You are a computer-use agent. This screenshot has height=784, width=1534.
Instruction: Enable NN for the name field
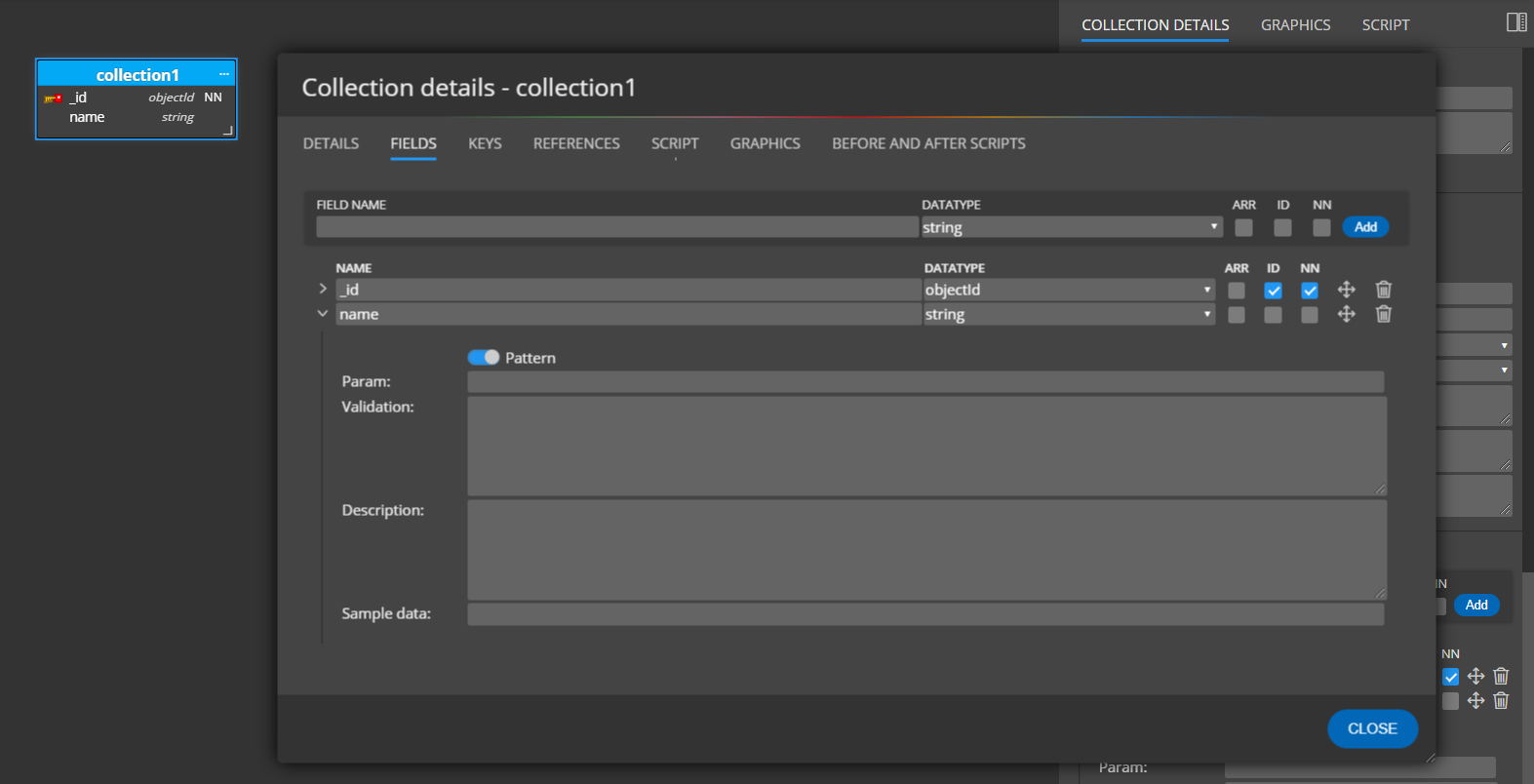tap(1310, 315)
